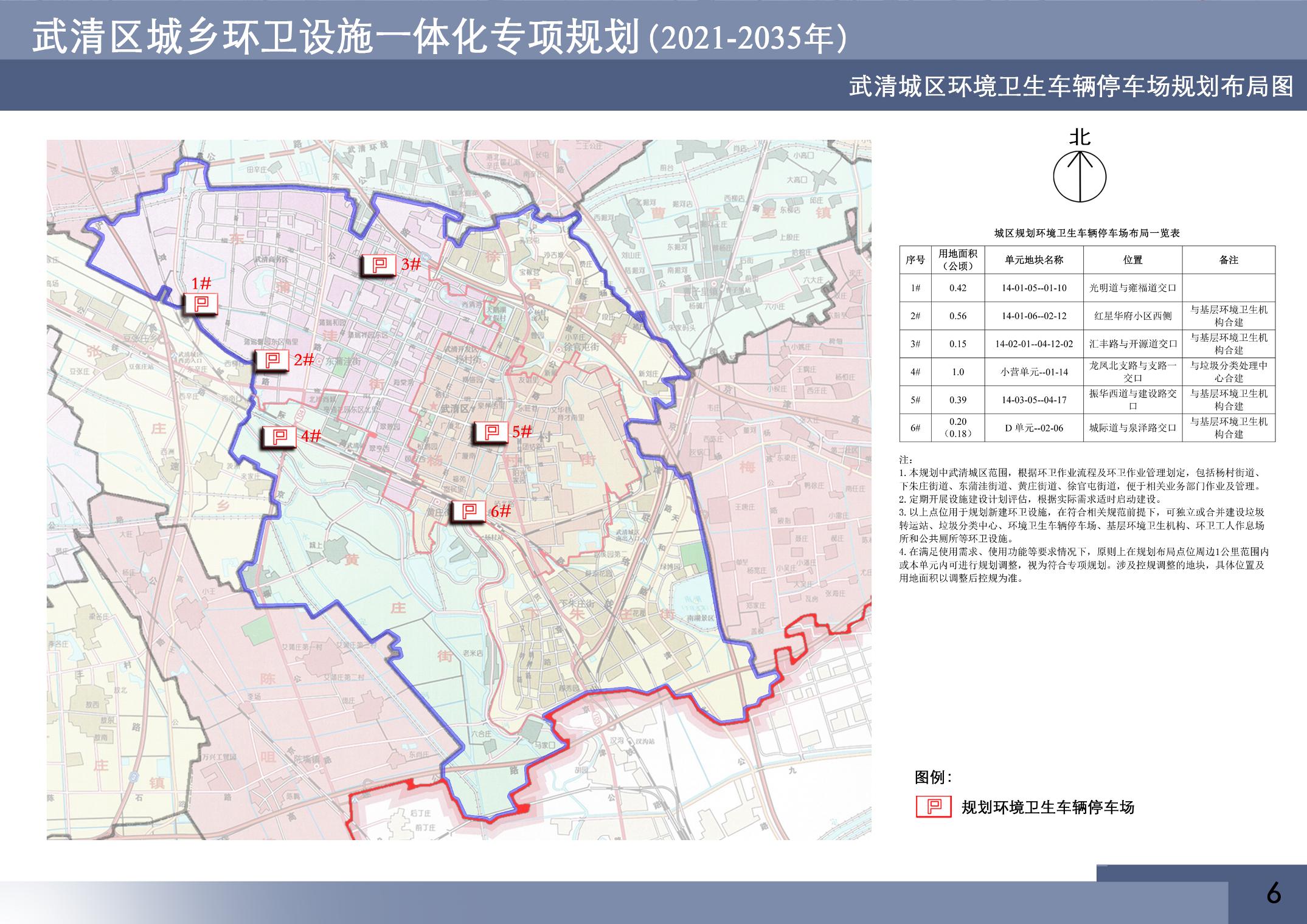The width and height of the screenshot is (1307, 924).
Task: Click the 4# parking lot marker
Action: [x=279, y=436]
